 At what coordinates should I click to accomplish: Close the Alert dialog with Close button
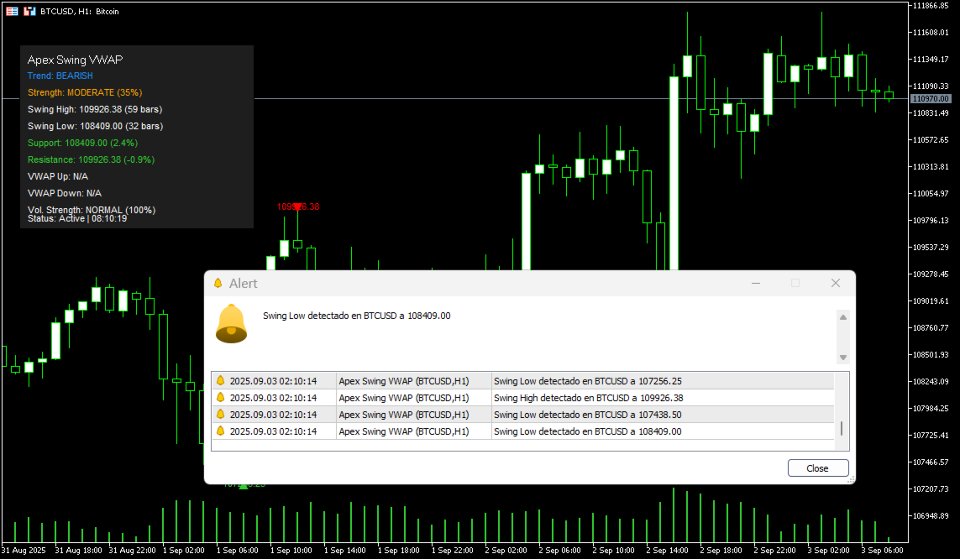818,468
